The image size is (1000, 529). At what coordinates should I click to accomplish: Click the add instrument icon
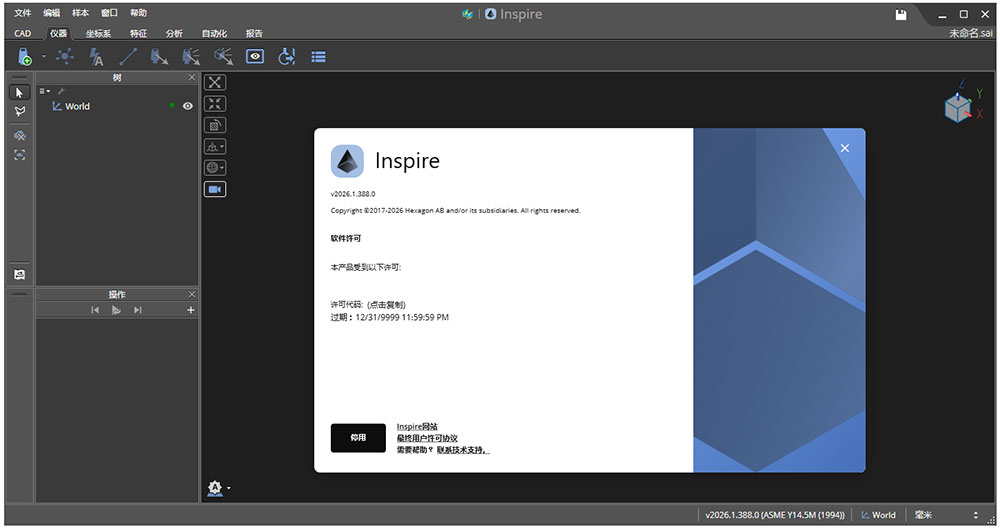point(25,57)
